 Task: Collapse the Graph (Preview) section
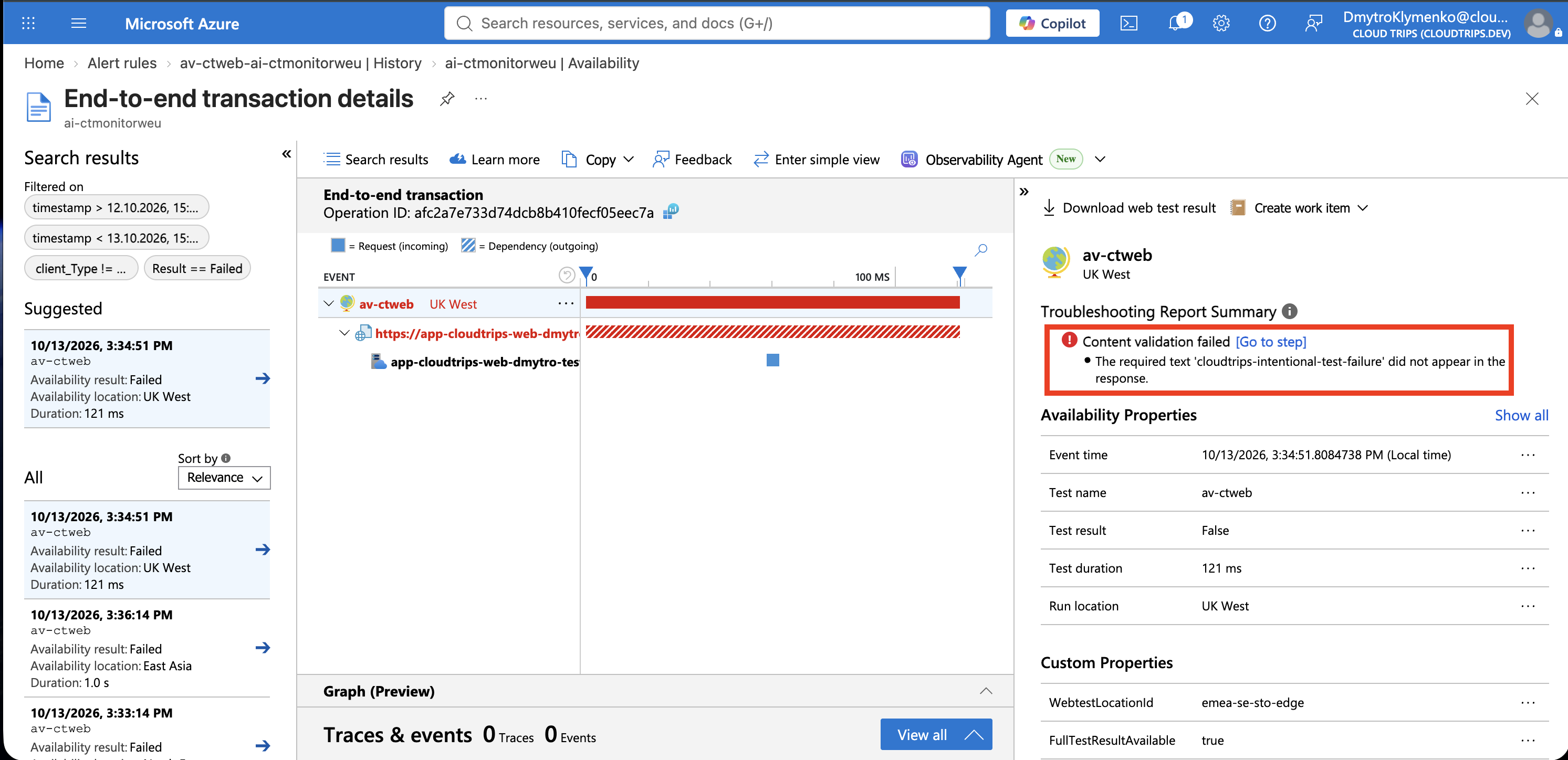[x=986, y=691]
